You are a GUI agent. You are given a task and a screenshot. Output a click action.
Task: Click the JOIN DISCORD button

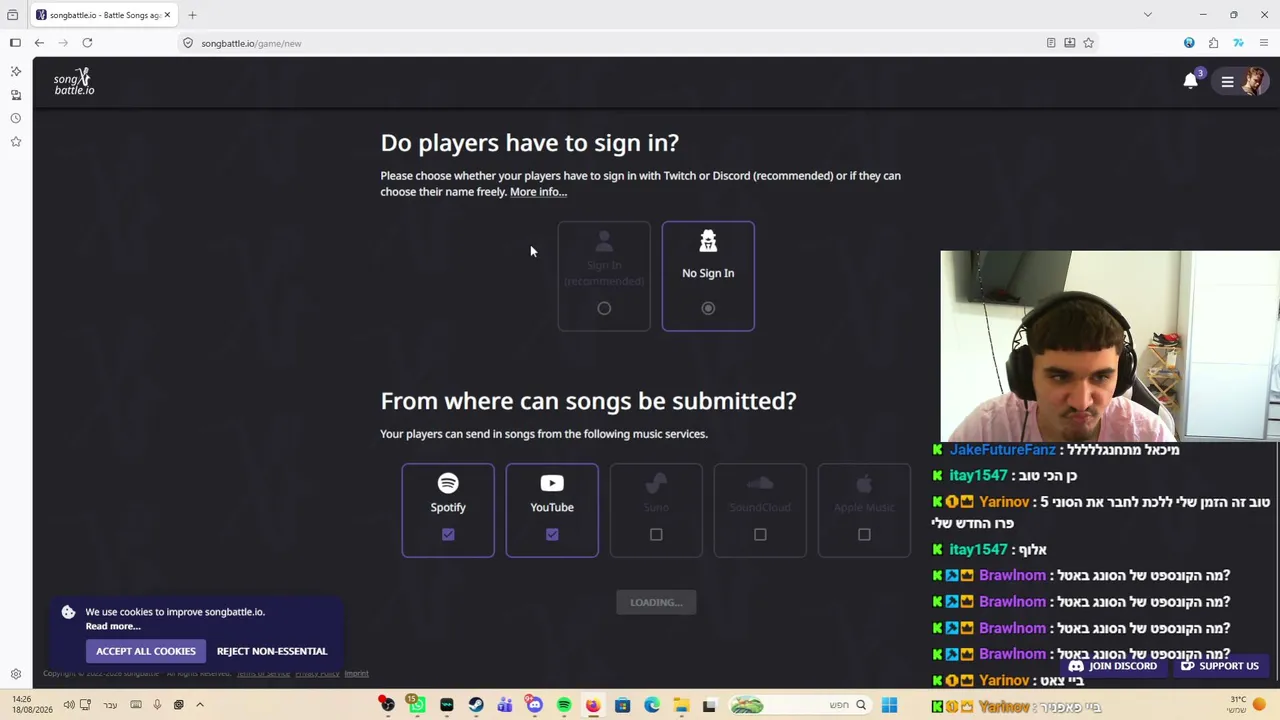(1113, 666)
